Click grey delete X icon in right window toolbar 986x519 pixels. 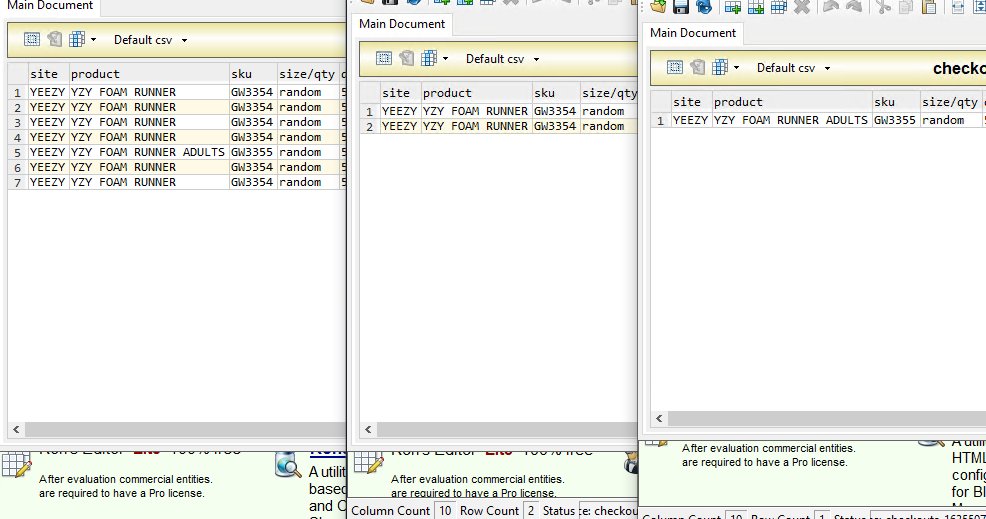(x=802, y=7)
